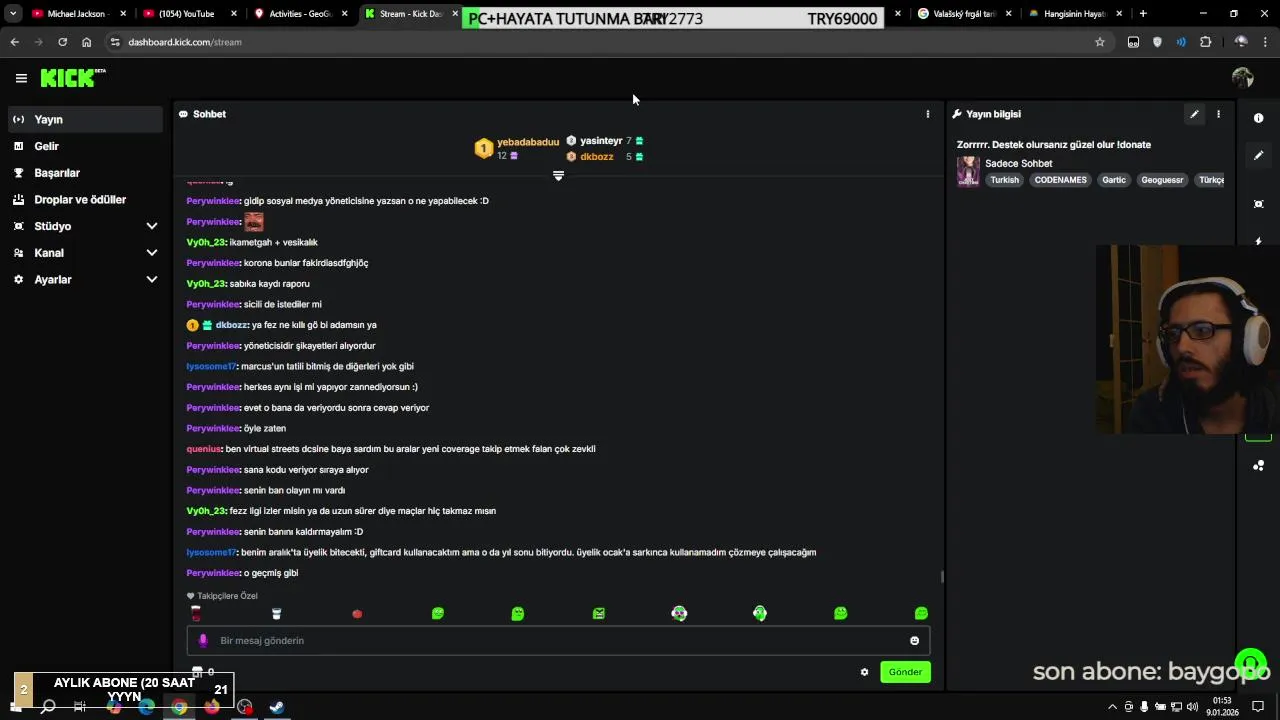This screenshot has width=1280, height=720.
Task: Click the pencil icon in right rail
Action: (1258, 155)
